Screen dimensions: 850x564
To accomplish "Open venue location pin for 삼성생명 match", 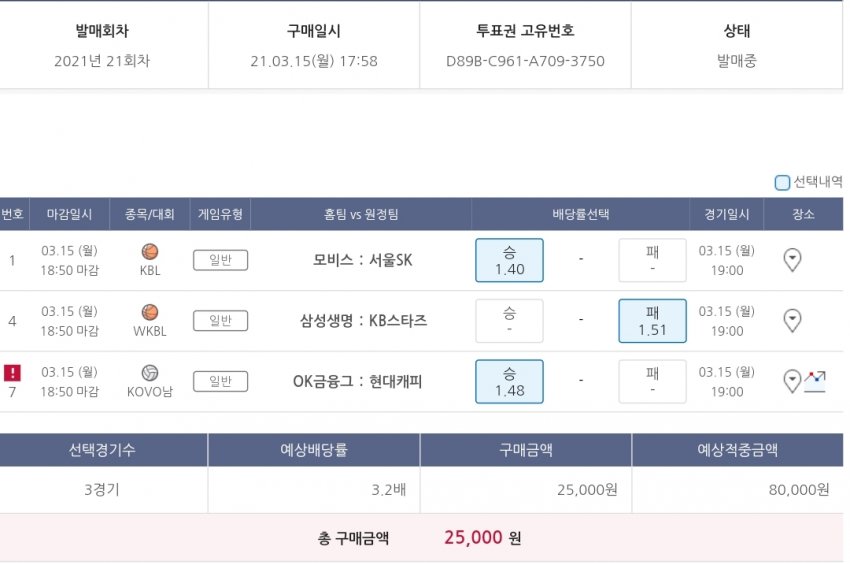I will [792, 321].
